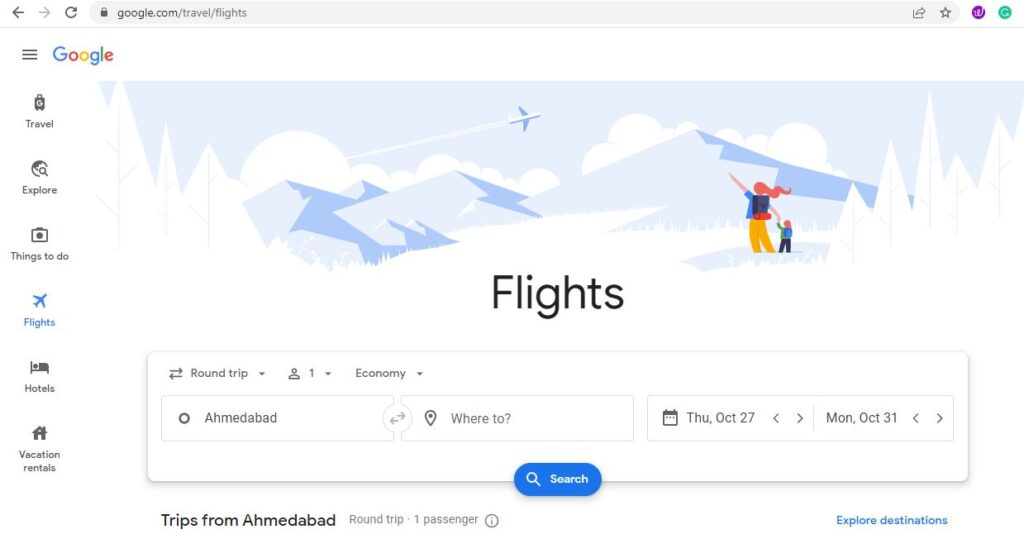This screenshot has width=1024, height=539.
Task: Open the Explore destinations link
Action: tap(891, 520)
